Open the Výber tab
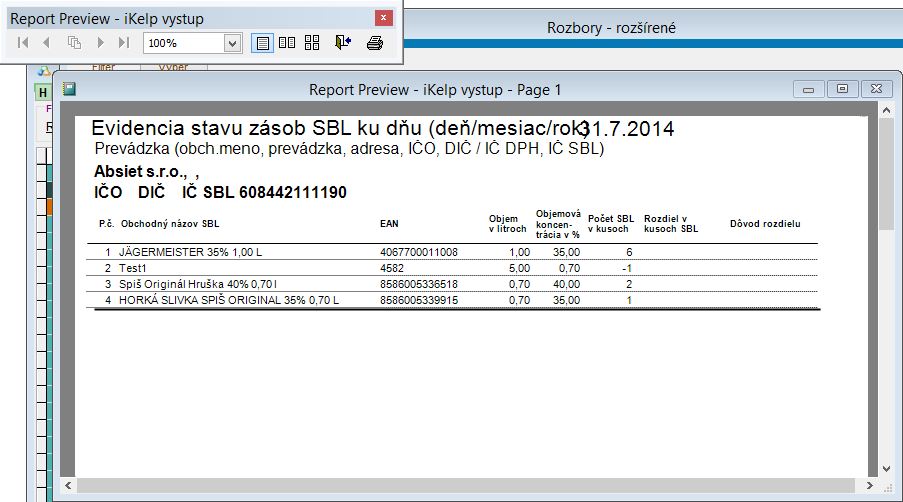Viewport: 903px width, 502px height. click(171, 68)
